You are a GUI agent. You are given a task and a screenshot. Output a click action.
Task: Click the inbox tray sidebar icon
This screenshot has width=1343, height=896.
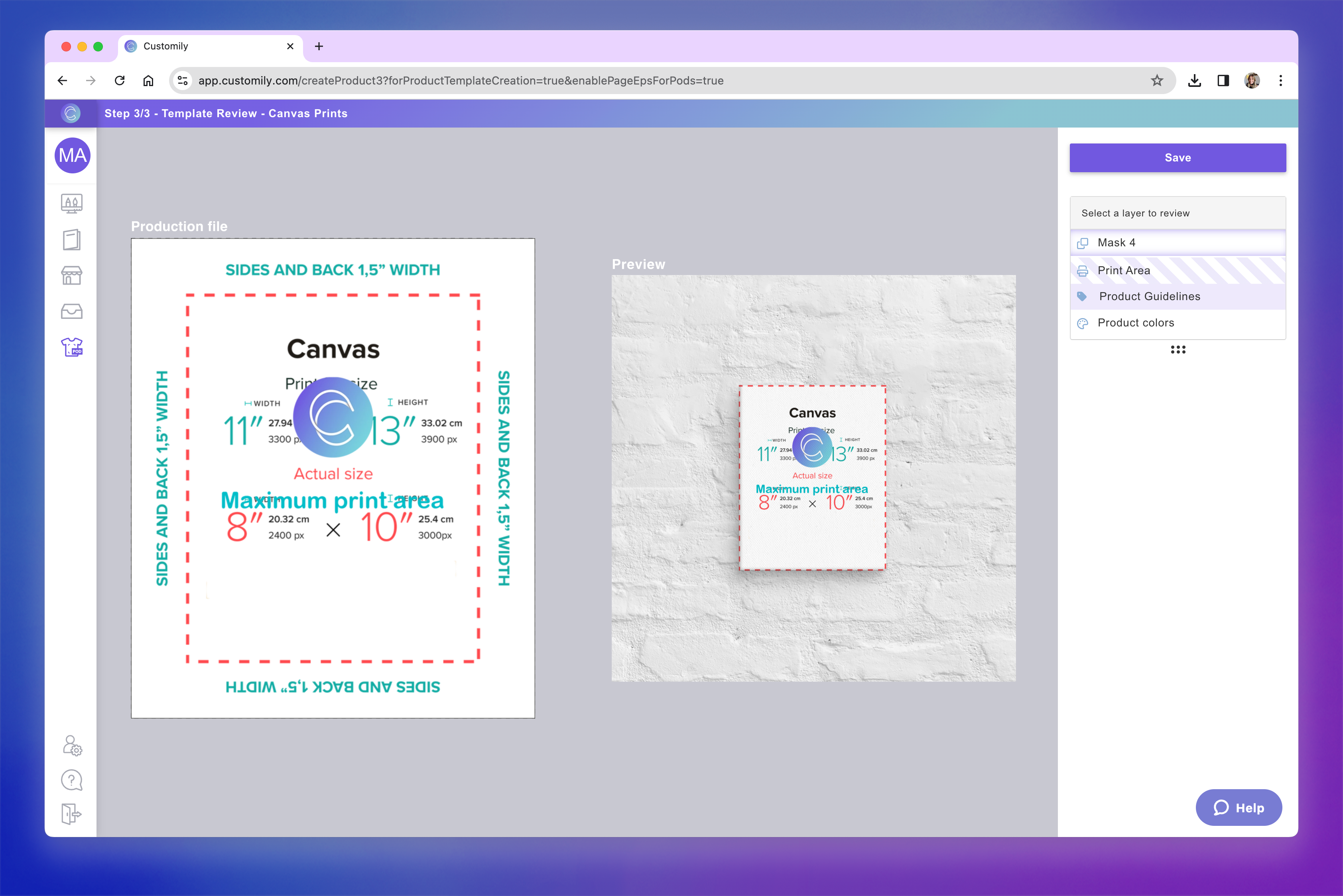click(x=71, y=311)
